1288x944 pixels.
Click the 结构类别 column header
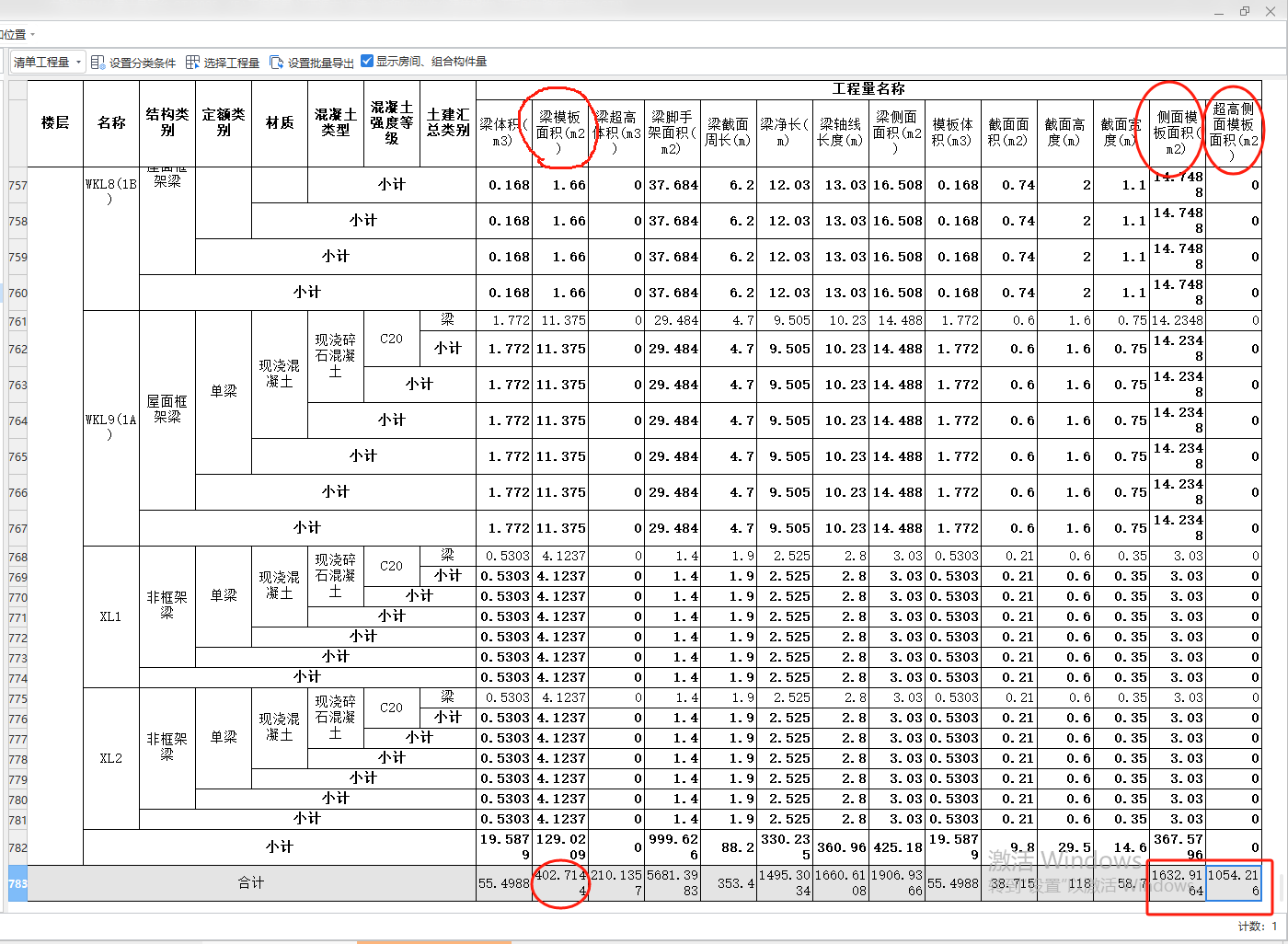point(167,123)
